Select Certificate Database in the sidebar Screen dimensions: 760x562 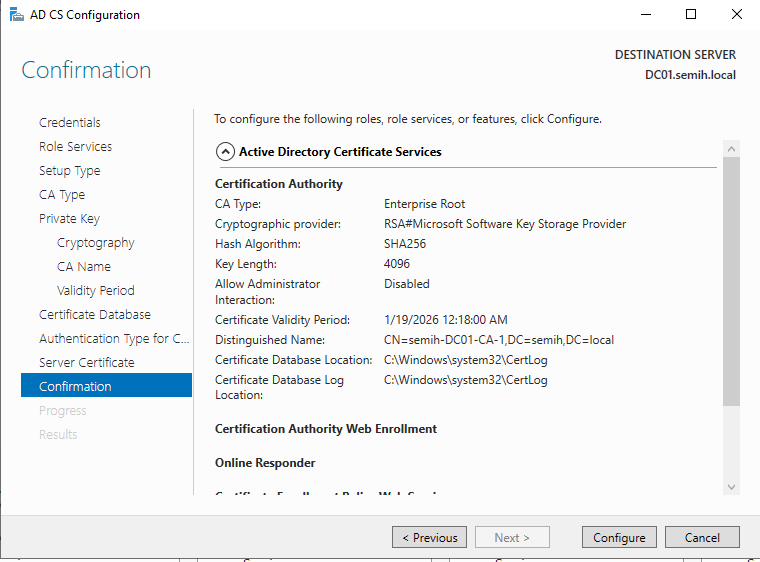(x=95, y=315)
